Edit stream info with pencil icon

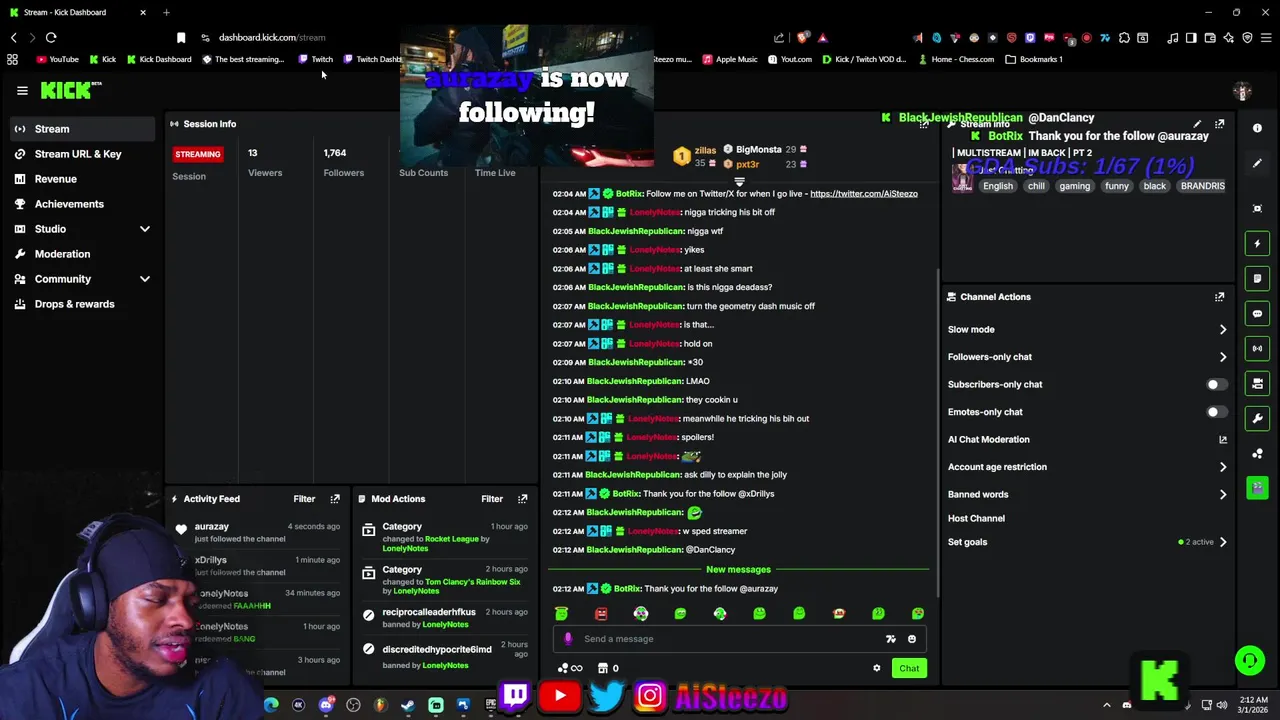pos(1197,124)
